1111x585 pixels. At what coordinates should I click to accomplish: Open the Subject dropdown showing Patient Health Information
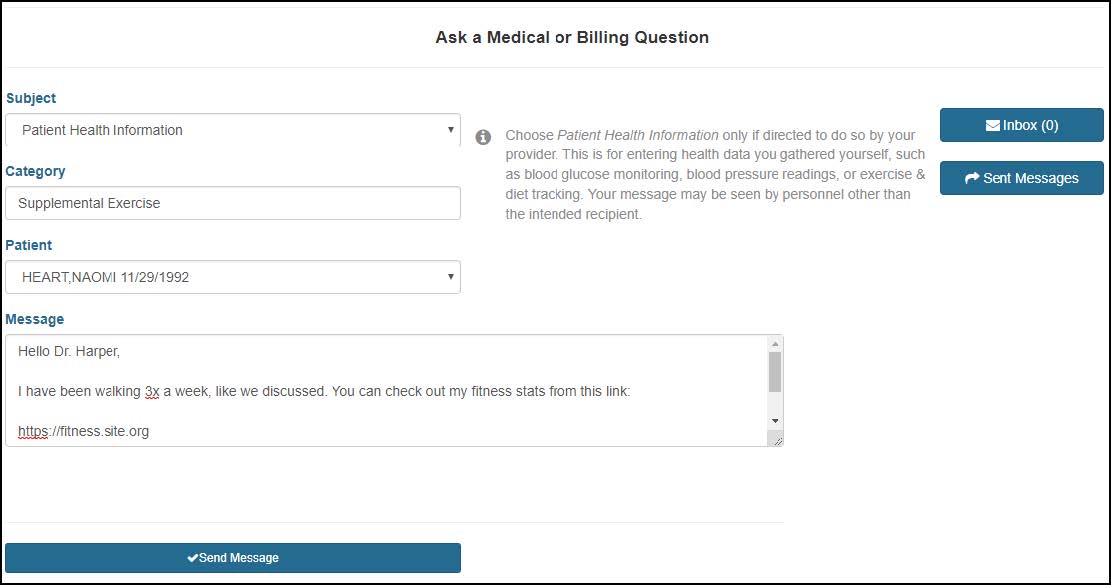[232, 130]
